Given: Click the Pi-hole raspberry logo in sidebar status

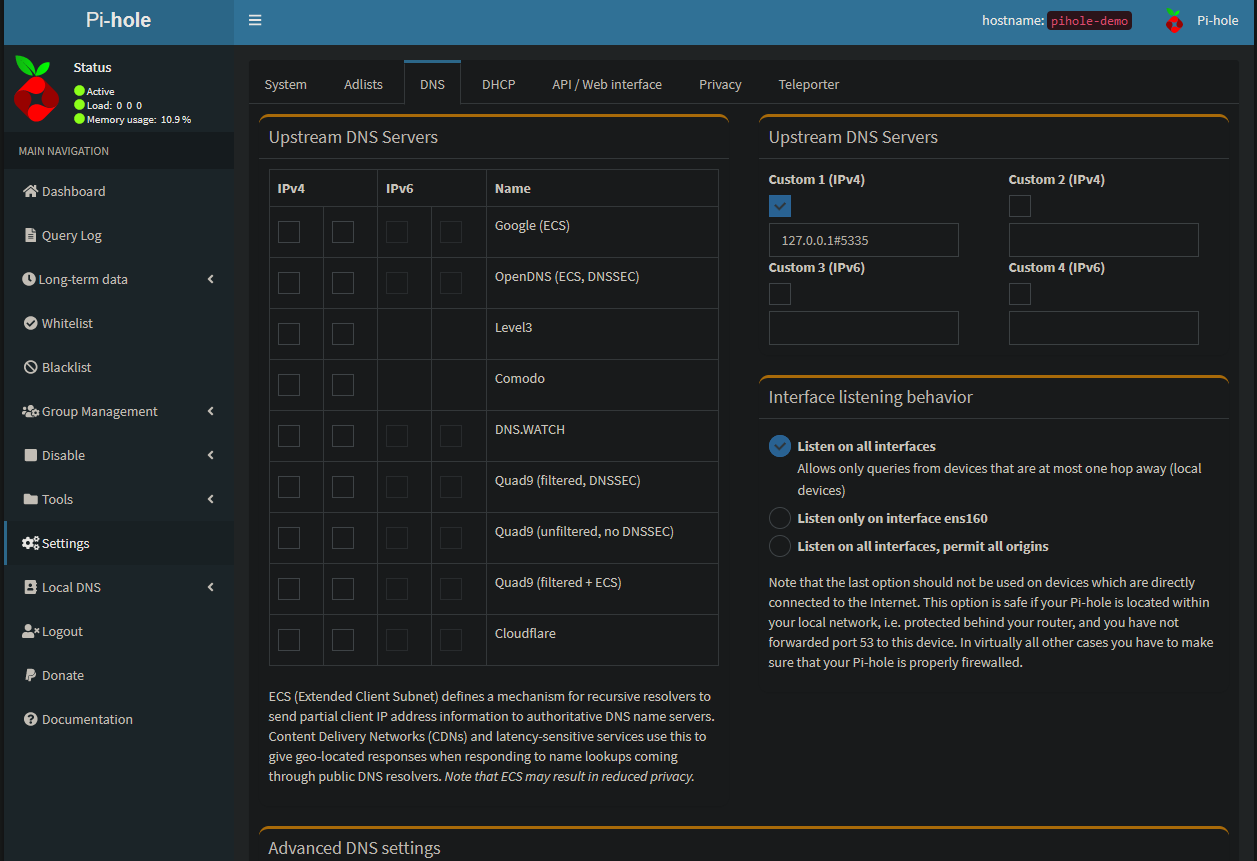Looking at the screenshot, I should [37, 88].
